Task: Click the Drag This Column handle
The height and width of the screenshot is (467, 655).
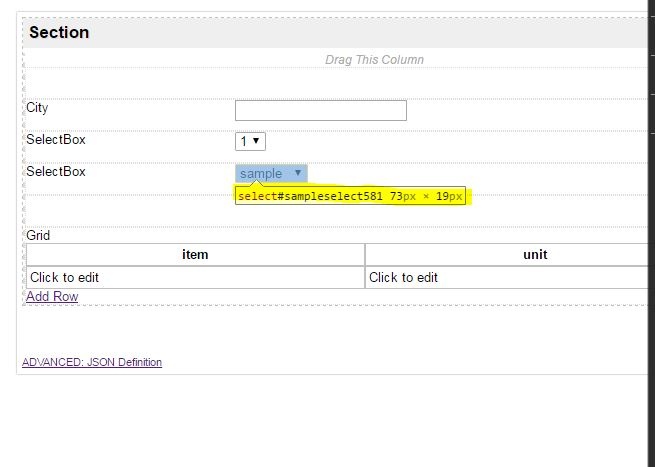Action: pyautogui.click(x=374, y=60)
